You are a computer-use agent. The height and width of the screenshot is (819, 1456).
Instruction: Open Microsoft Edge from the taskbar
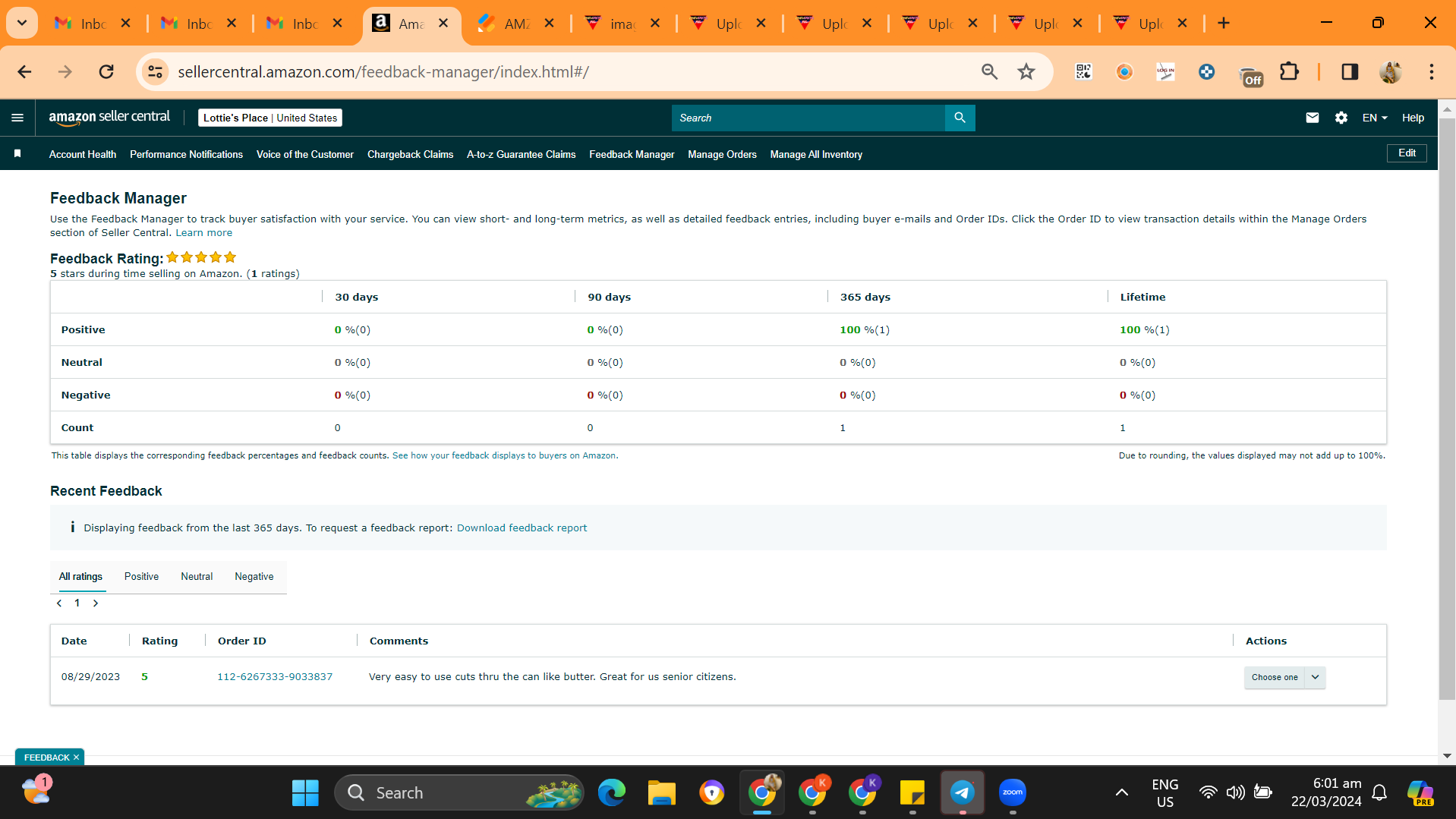pyautogui.click(x=612, y=793)
